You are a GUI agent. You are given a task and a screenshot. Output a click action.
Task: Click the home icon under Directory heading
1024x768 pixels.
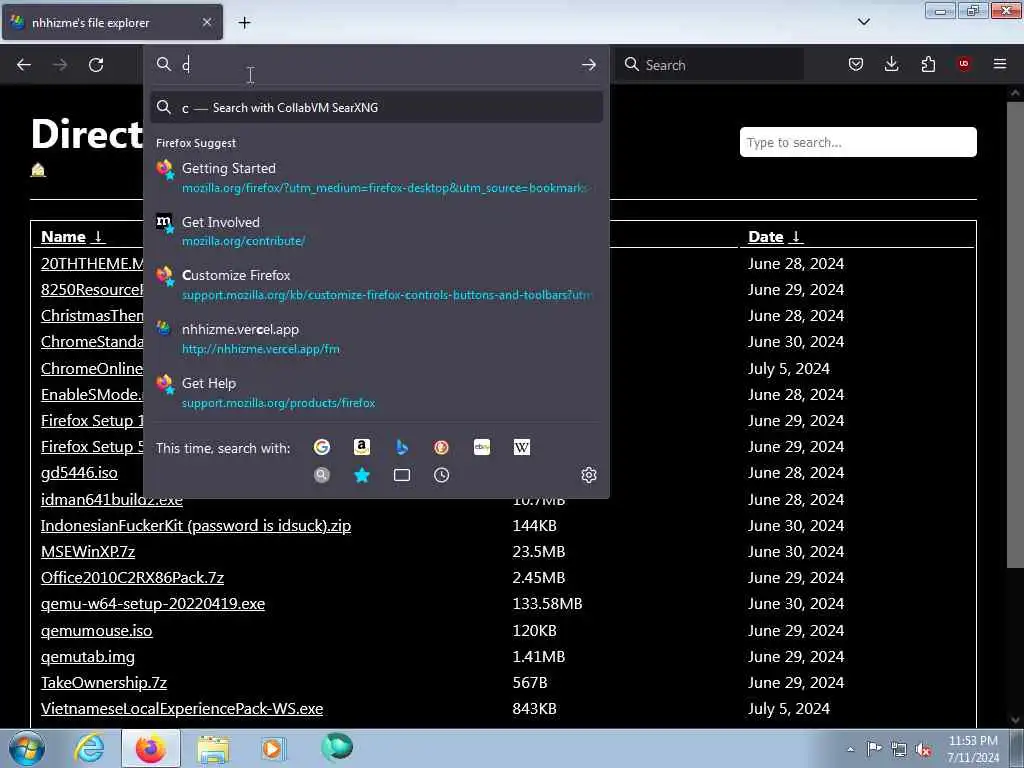pos(39,170)
